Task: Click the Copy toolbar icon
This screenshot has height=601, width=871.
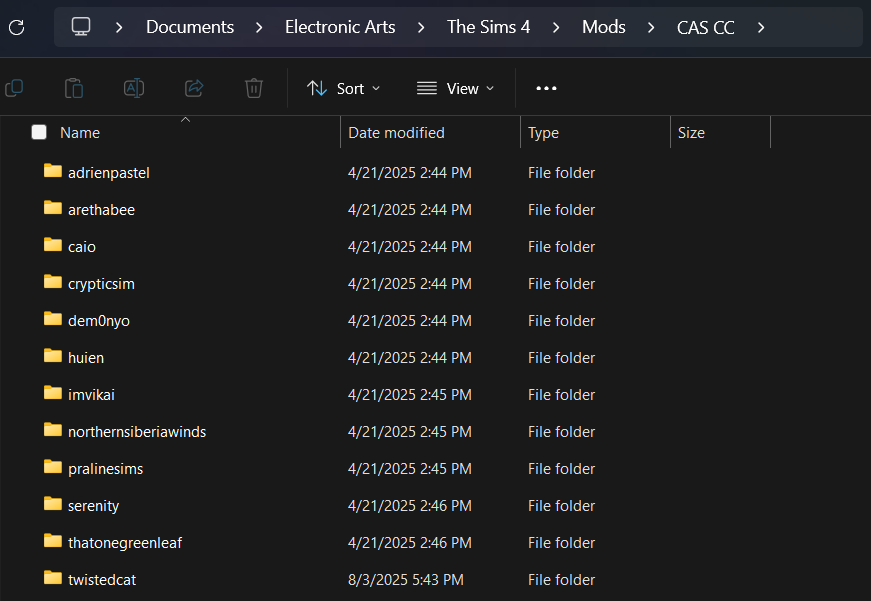Action: click(14, 88)
